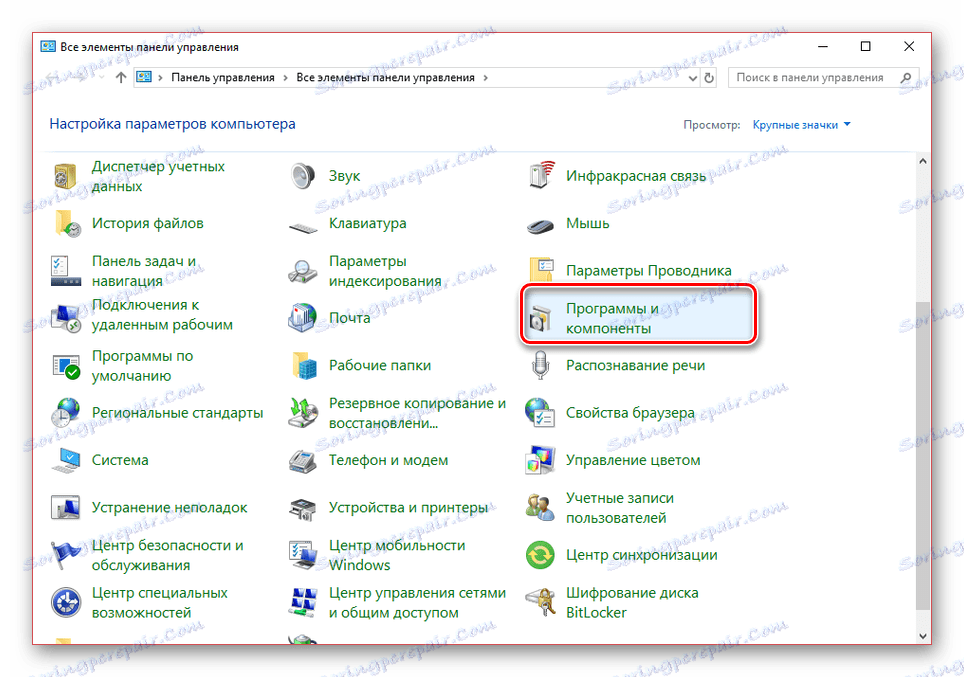This screenshot has width=964, height=677.
Task: Open the Phone and Modem icon
Action: (302, 461)
